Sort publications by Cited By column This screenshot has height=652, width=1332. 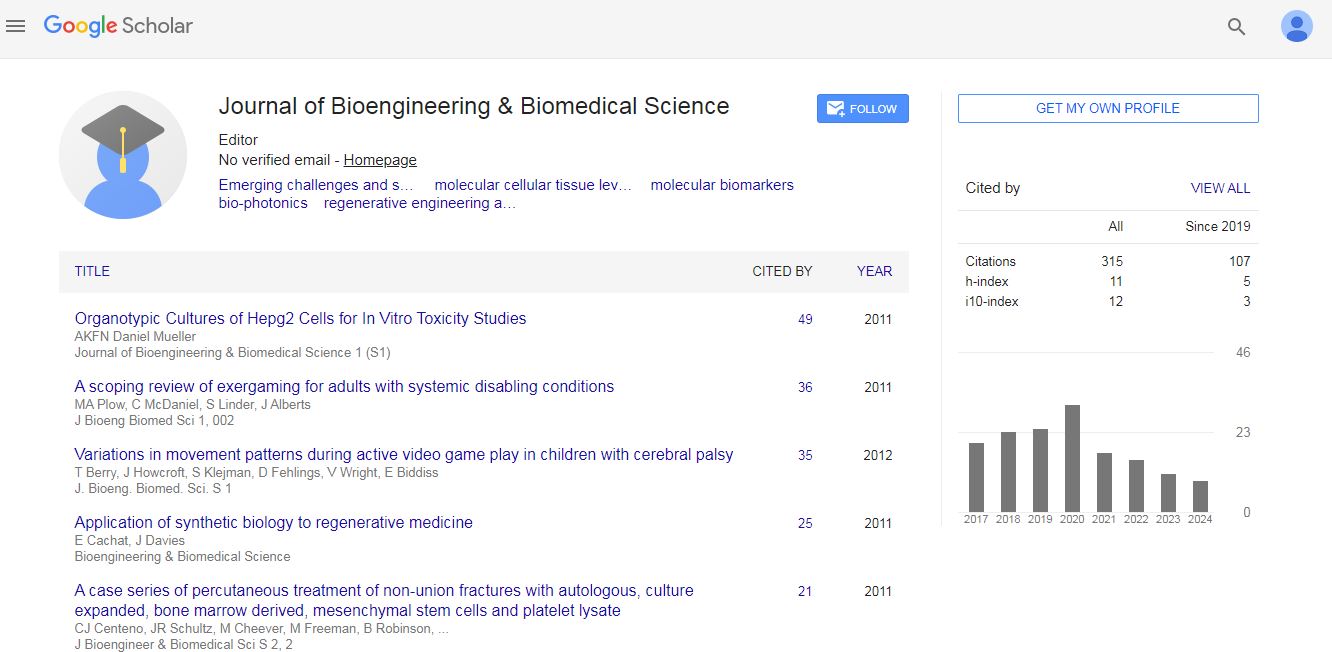point(782,271)
